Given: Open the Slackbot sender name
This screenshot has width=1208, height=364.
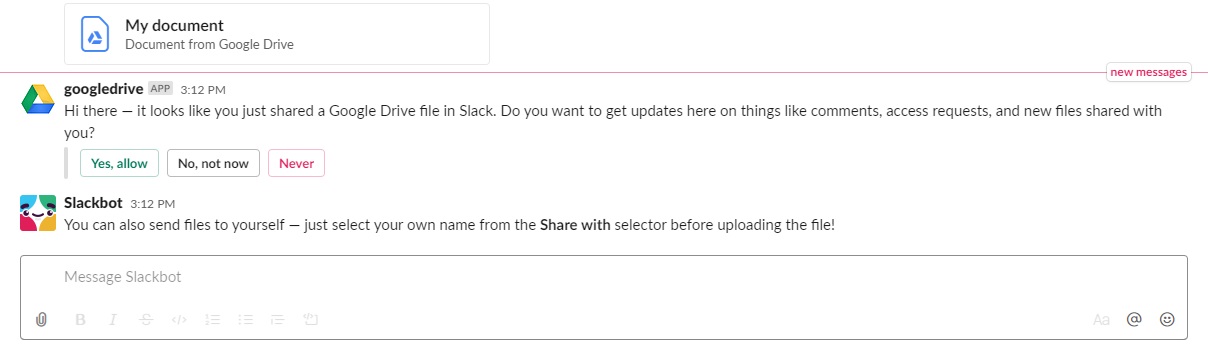Looking at the screenshot, I should pos(93,203).
